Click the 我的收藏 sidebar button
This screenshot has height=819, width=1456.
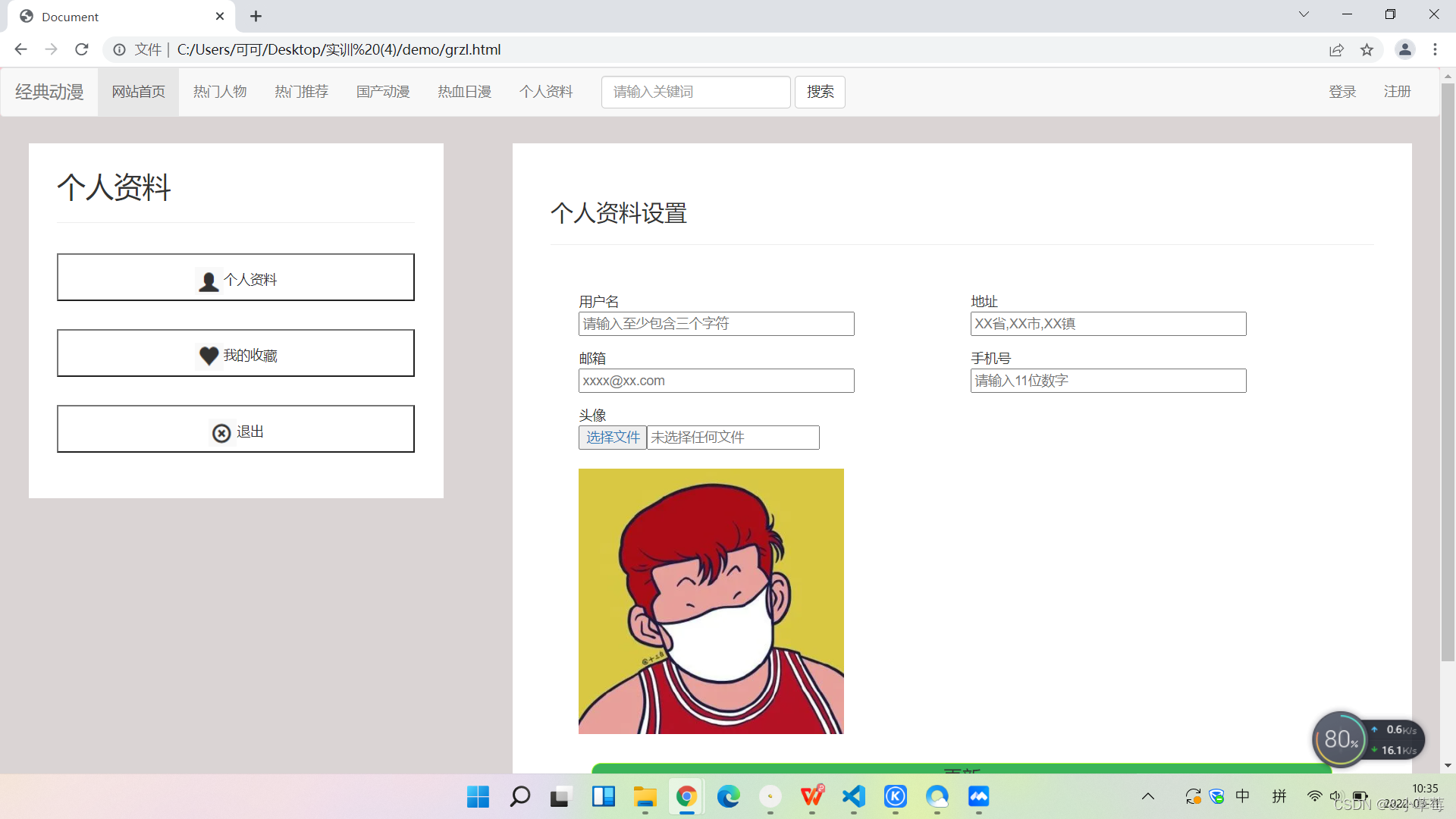pos(236,353)
